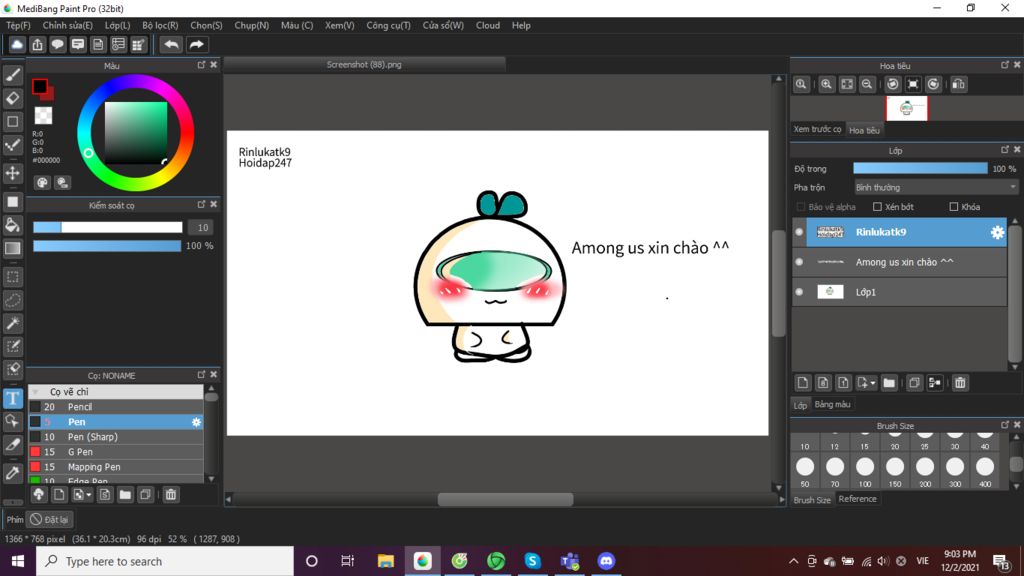Open File Explorer from the taskbar
1024x576 pixels.
(385, 561)
